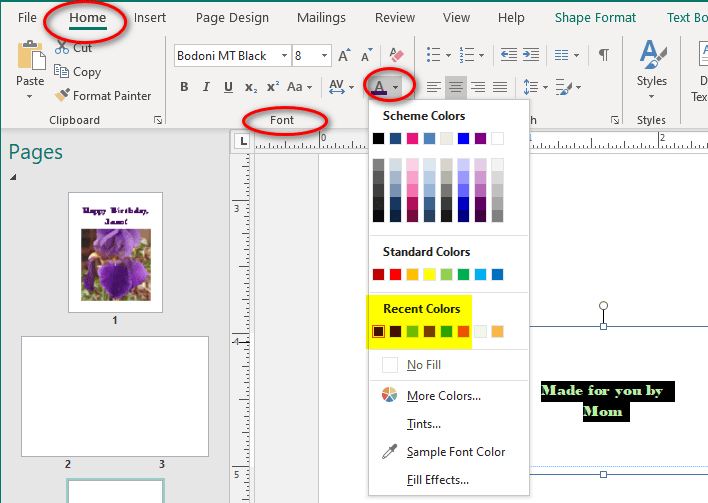Expand the font size dropdown

[x=325, y=56]
